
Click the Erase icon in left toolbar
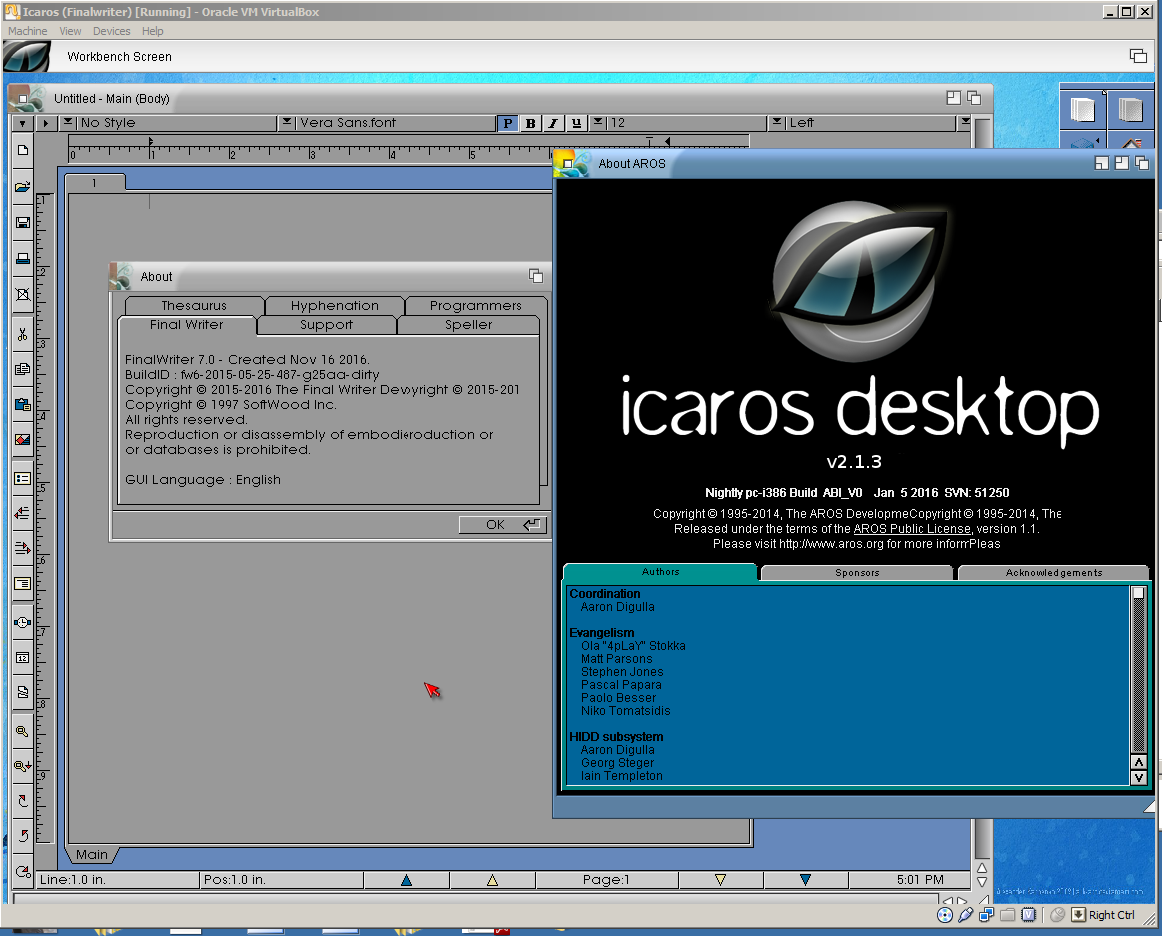pyautogui.click(x=23, y=440)
